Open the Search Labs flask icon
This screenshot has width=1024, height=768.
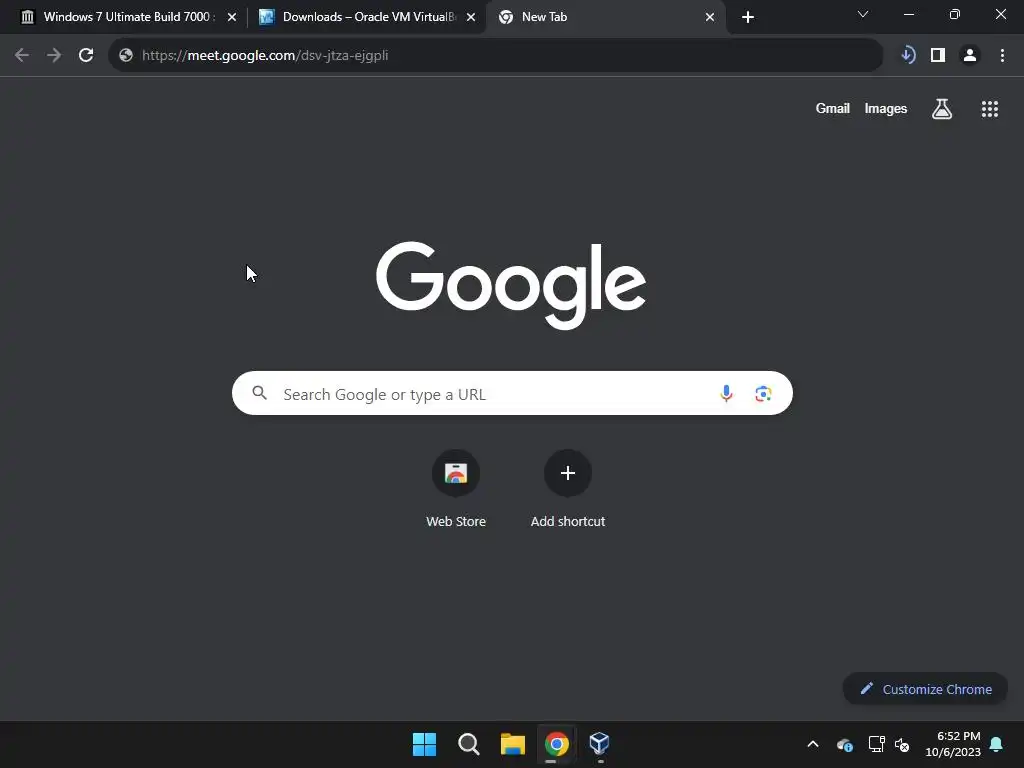pyautogui.click(x=942, y=109)
